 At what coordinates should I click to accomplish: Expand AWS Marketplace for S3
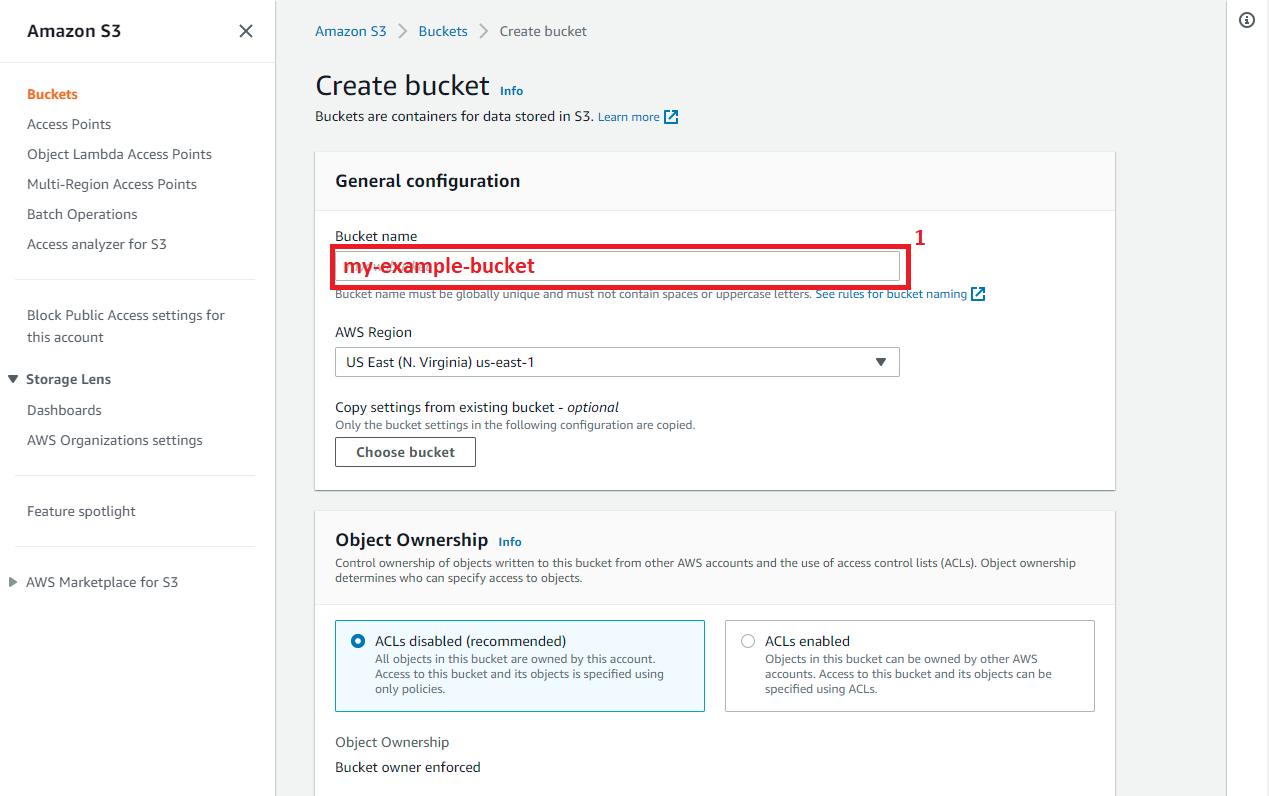[x=13, y=581]
